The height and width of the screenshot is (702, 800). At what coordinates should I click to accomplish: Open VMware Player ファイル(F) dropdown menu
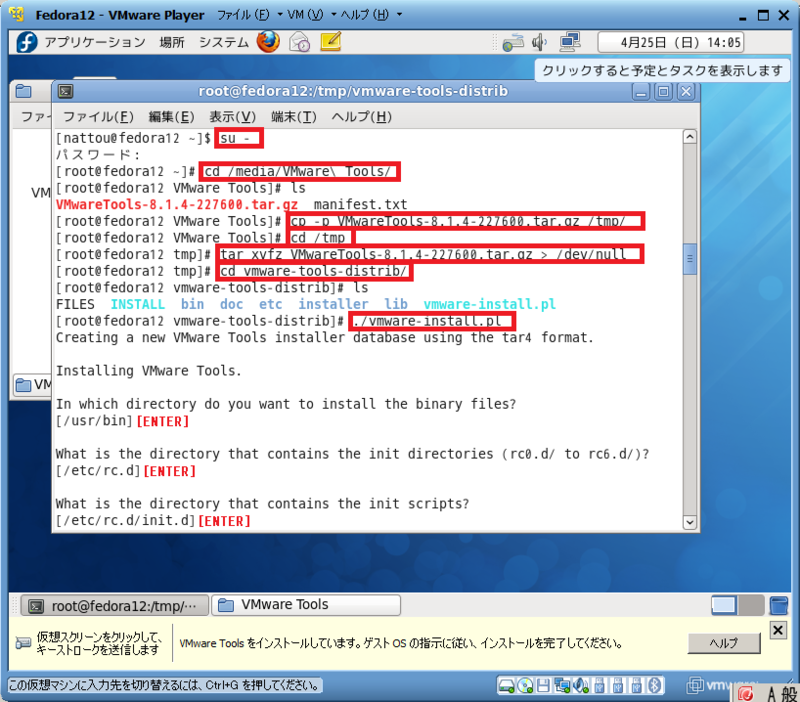point(250,15)
